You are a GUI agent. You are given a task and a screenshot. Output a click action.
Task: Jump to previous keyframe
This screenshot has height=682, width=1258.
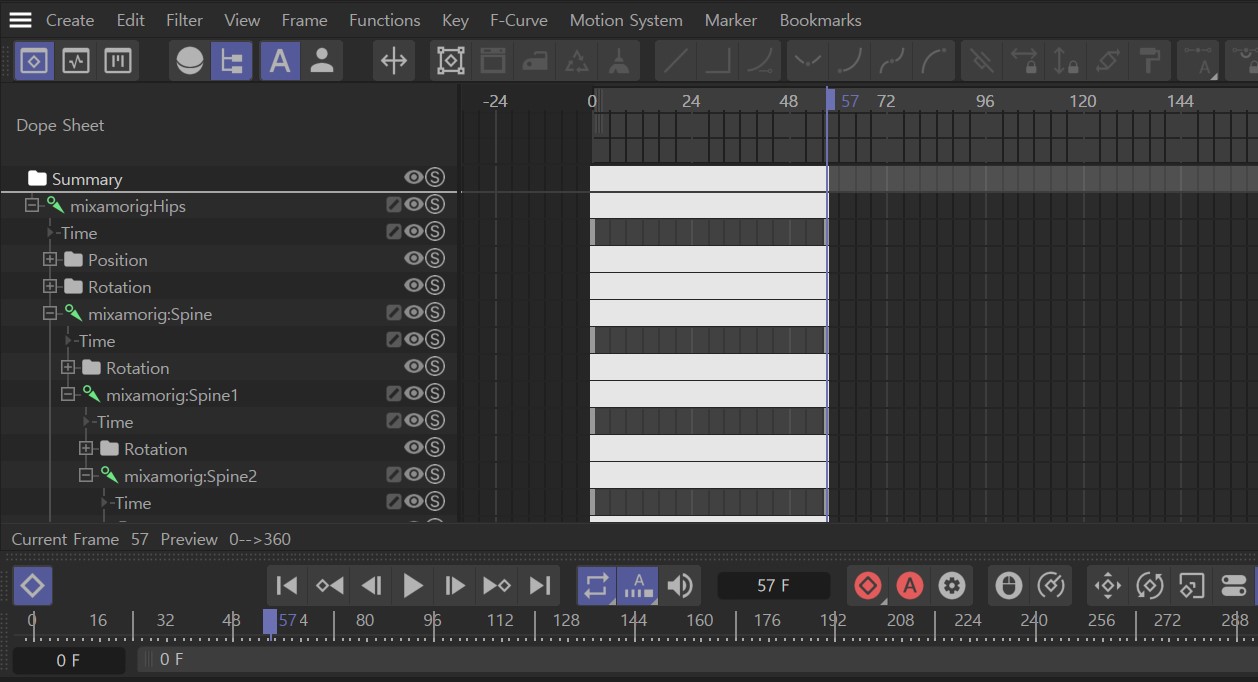(329, 585)
